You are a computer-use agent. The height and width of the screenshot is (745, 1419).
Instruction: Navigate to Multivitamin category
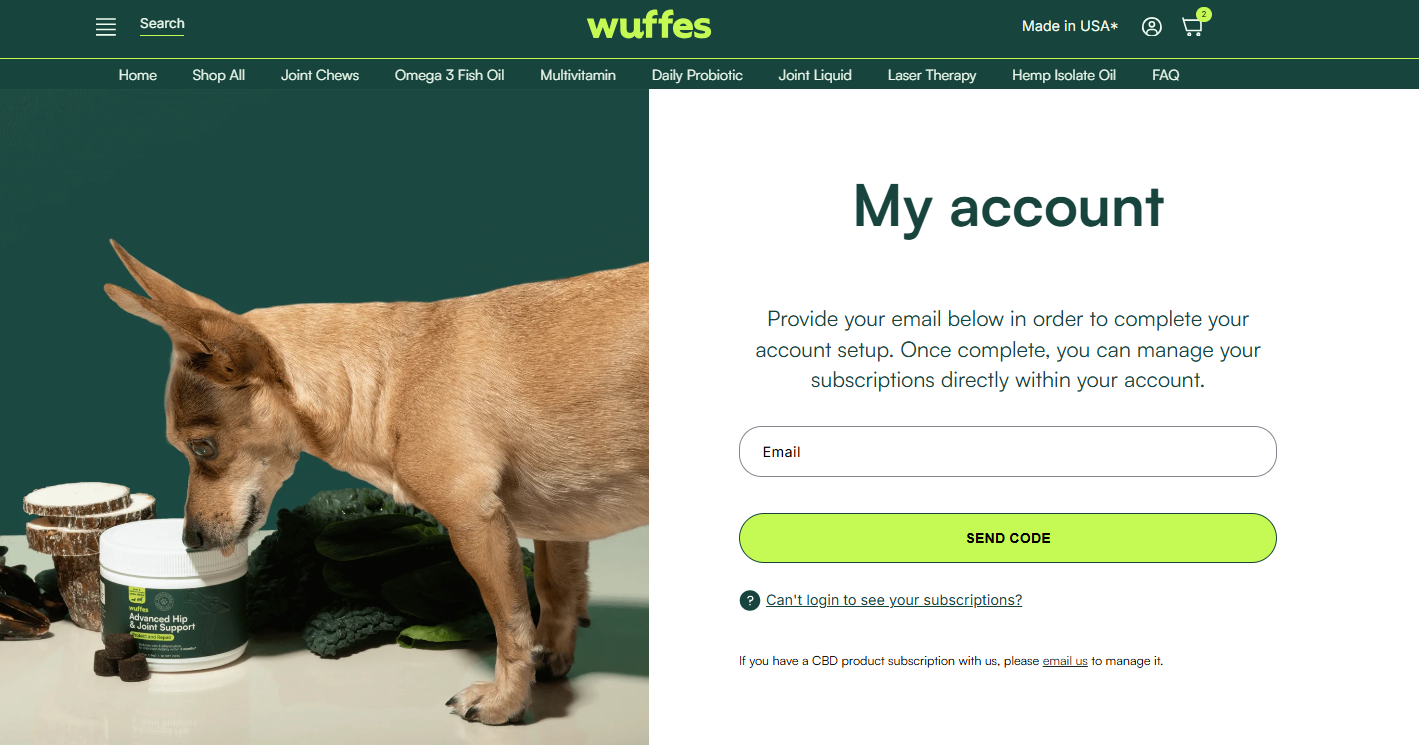tap(578, 75)
